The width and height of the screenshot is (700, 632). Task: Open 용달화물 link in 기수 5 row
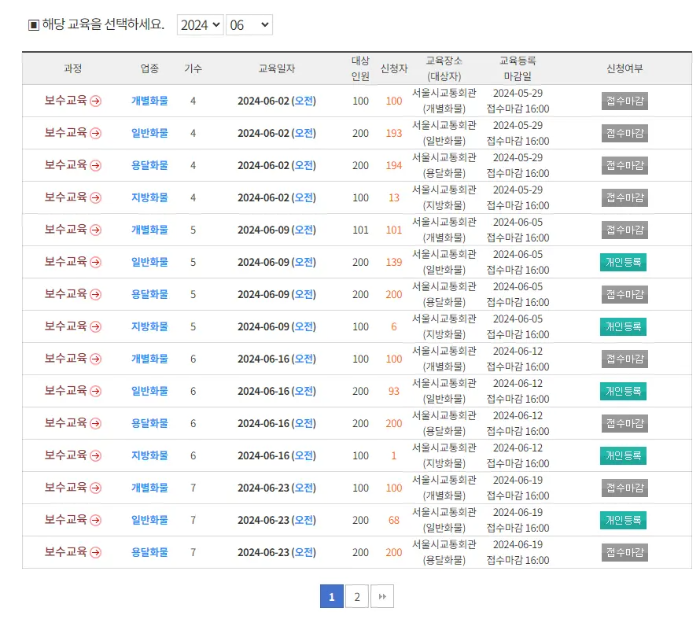click(x=150, y=295)
